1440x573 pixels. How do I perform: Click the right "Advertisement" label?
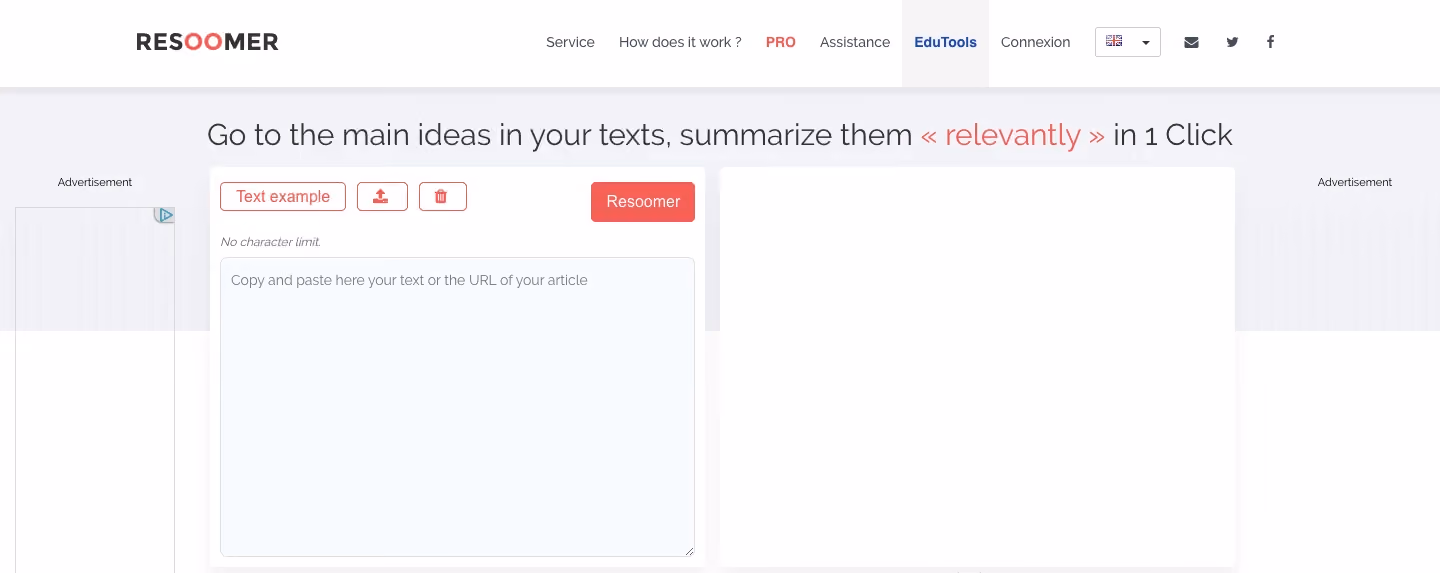[1355, 182]
